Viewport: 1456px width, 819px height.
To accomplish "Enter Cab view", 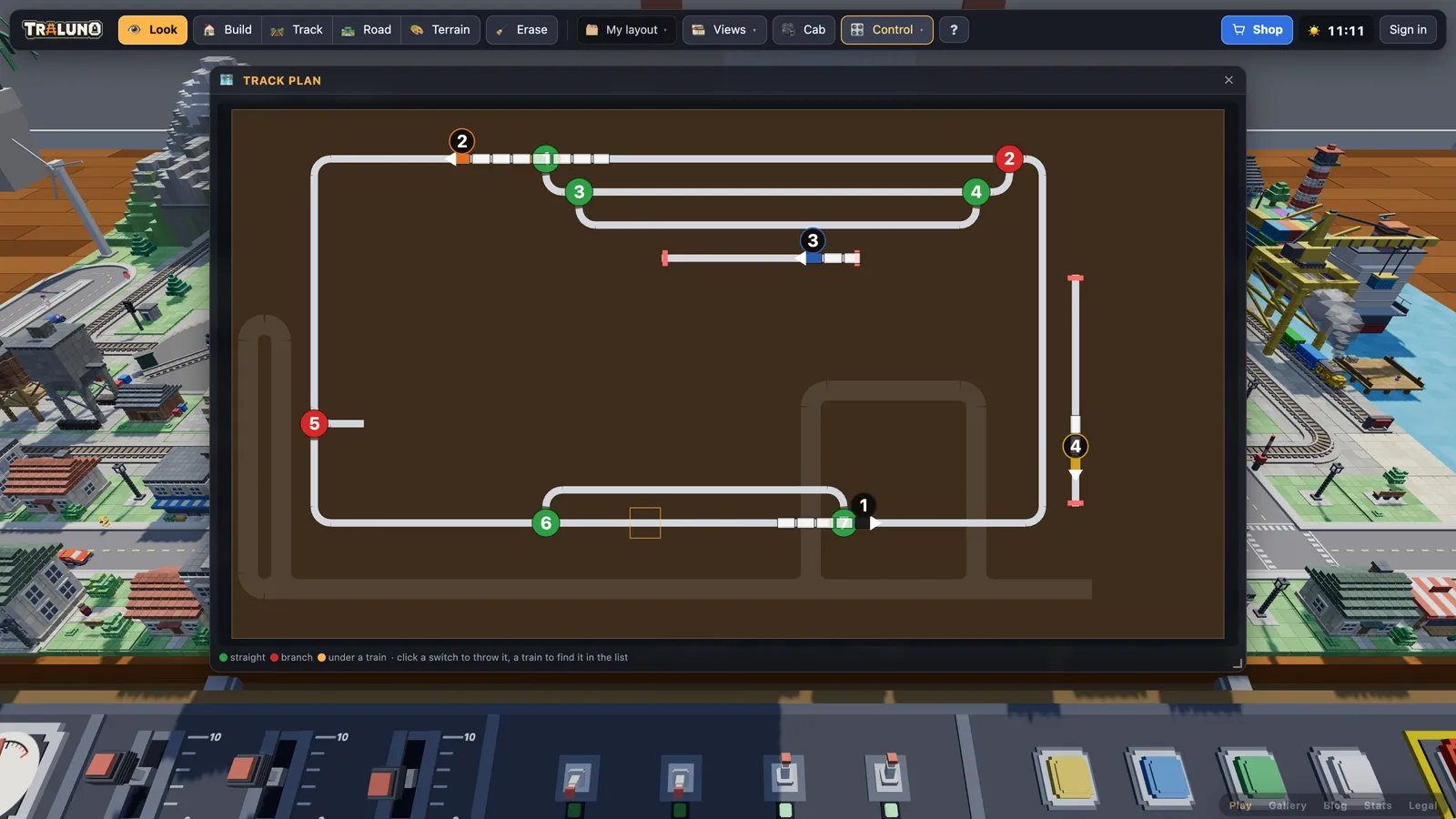I will point(804,30).
